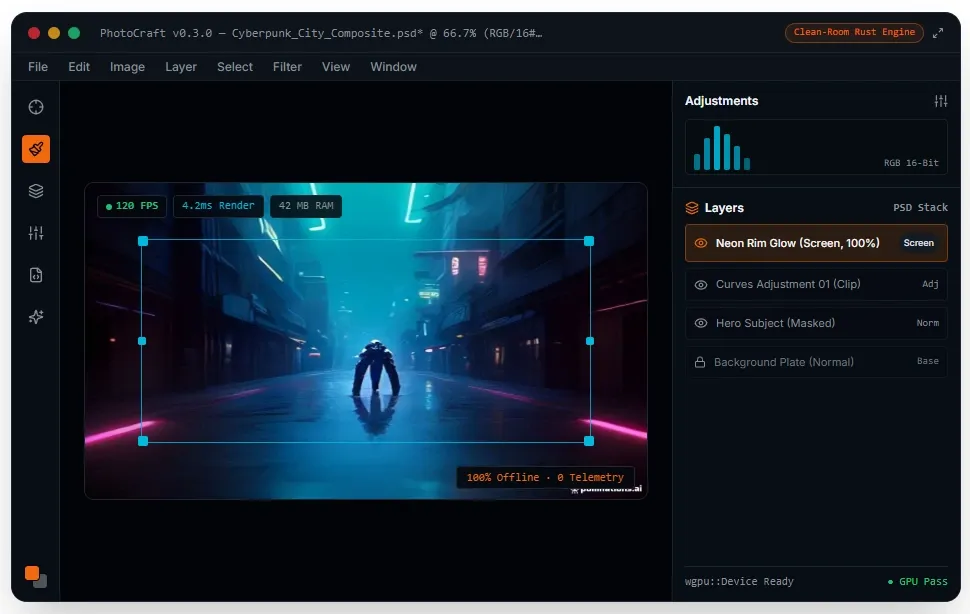
Task: Open the Layers tool in left sidebar
Action: pos(36,191)
